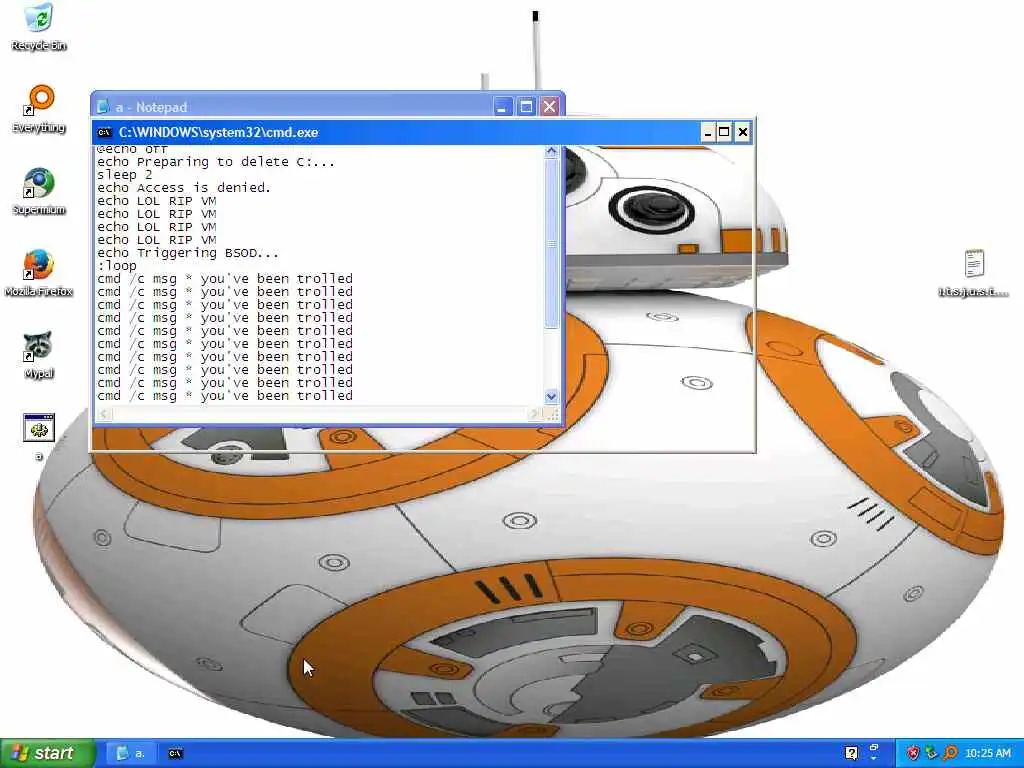Click the cmd.exe title bar system icon
Viewport: 1024px width, 768px height.
pyautogui.click(x=104, y=133)
